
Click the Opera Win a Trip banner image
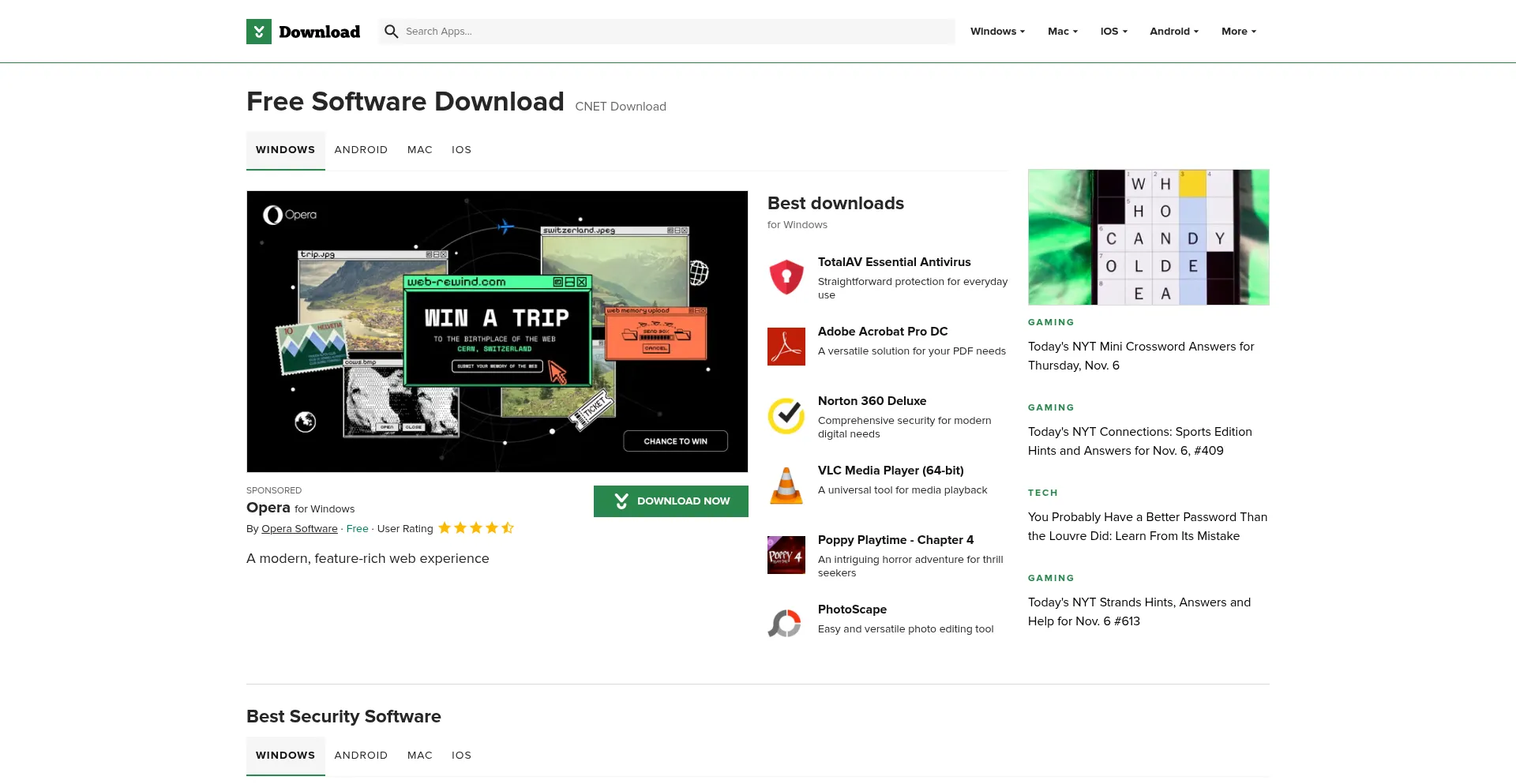(x=497, y=332)
